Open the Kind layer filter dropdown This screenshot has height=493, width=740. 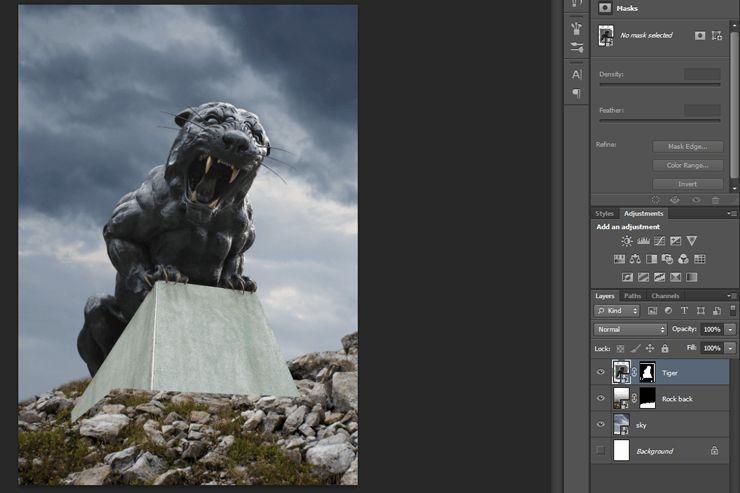[x=617, y=311]
